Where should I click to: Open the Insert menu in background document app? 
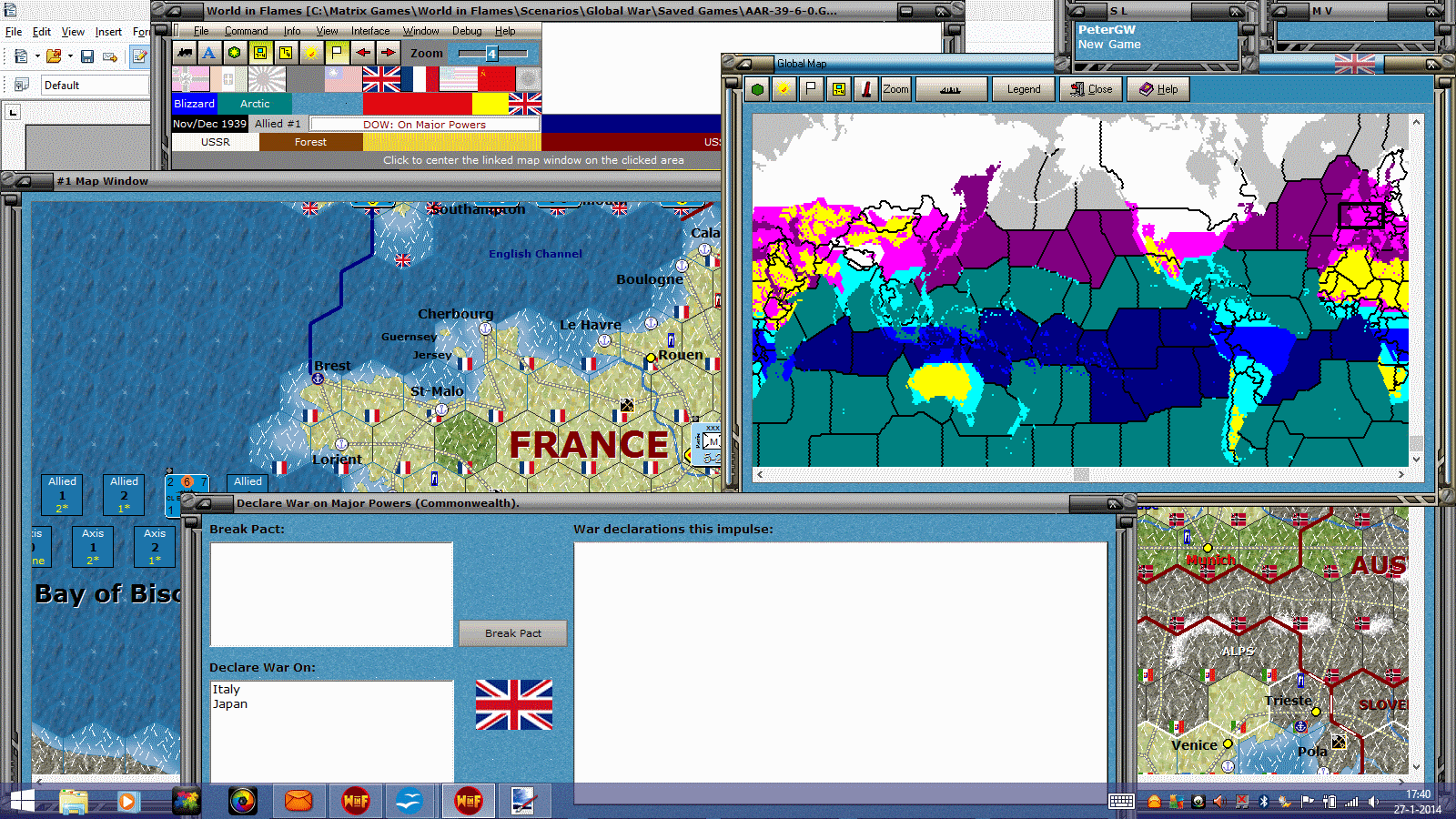point(108,32)
